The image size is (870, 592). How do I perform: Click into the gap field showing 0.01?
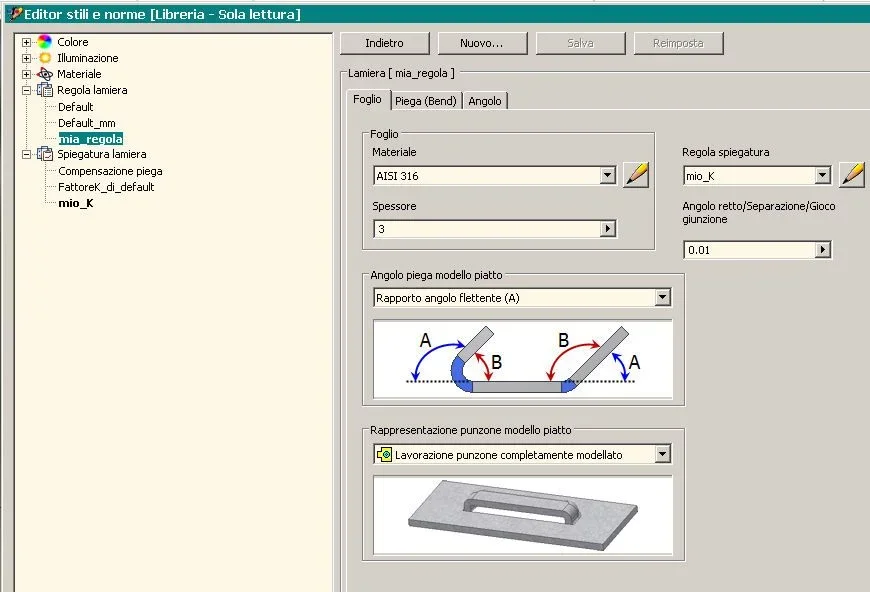click(x=750, y=250)
